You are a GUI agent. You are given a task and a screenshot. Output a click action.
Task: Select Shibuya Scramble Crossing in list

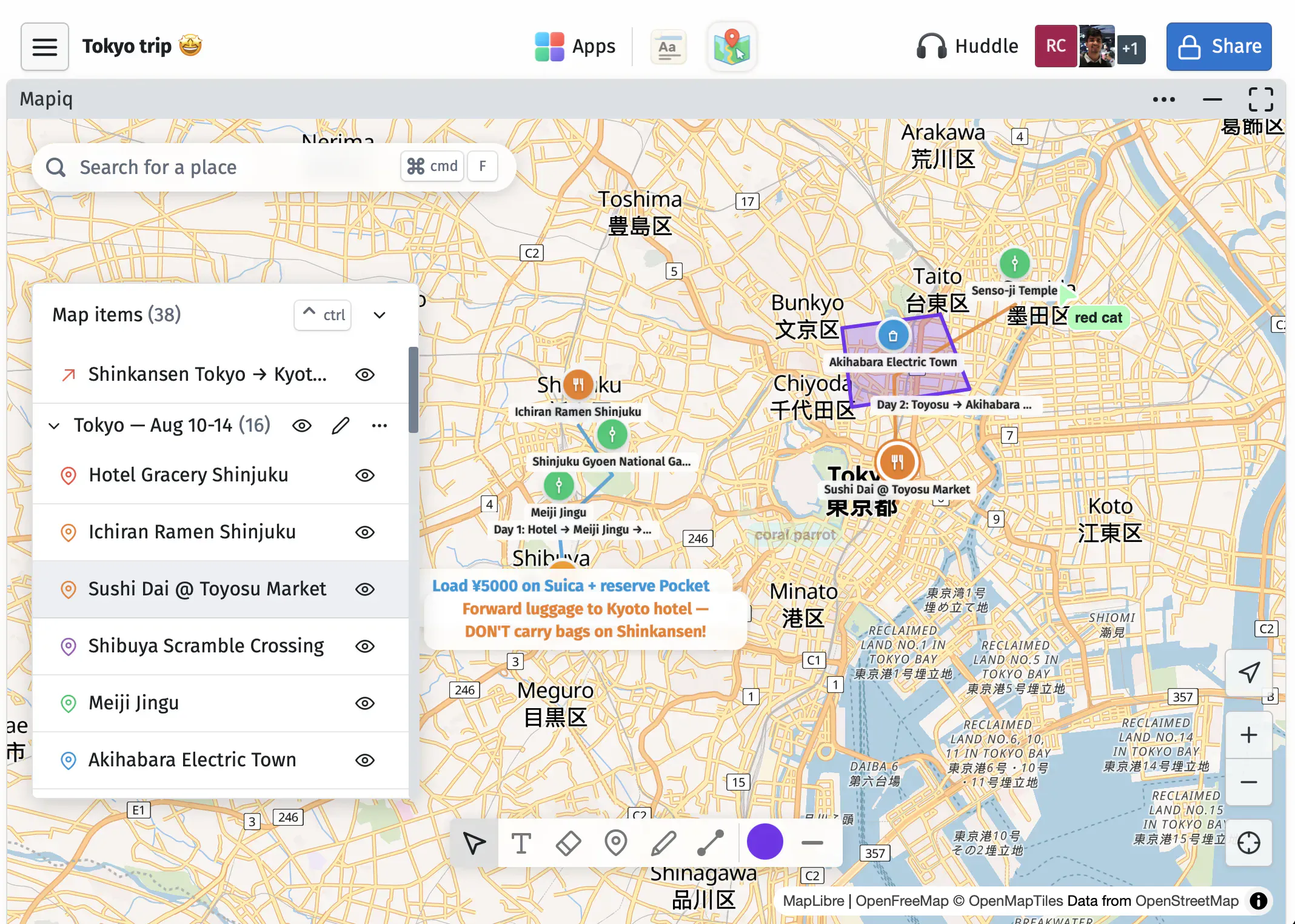coord(221,646)
